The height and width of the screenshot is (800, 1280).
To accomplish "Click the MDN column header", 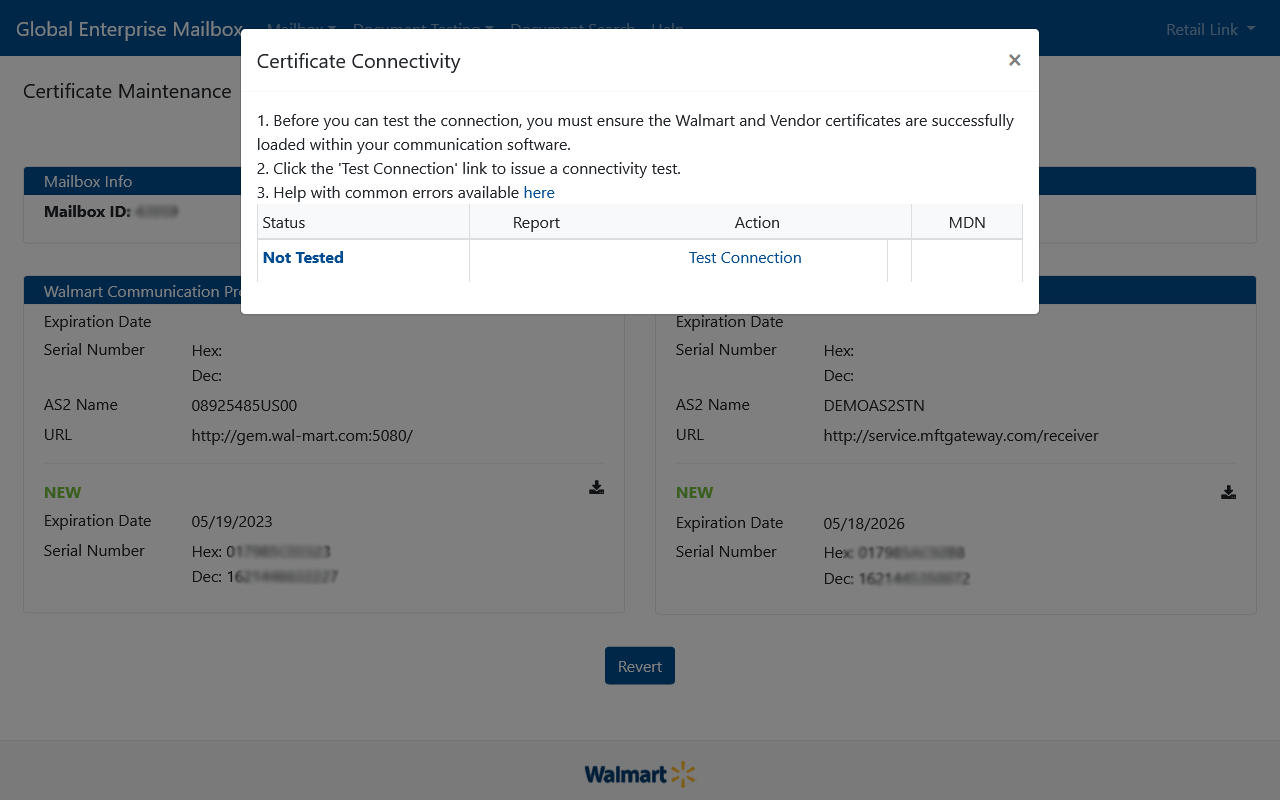I will [967, 222].
